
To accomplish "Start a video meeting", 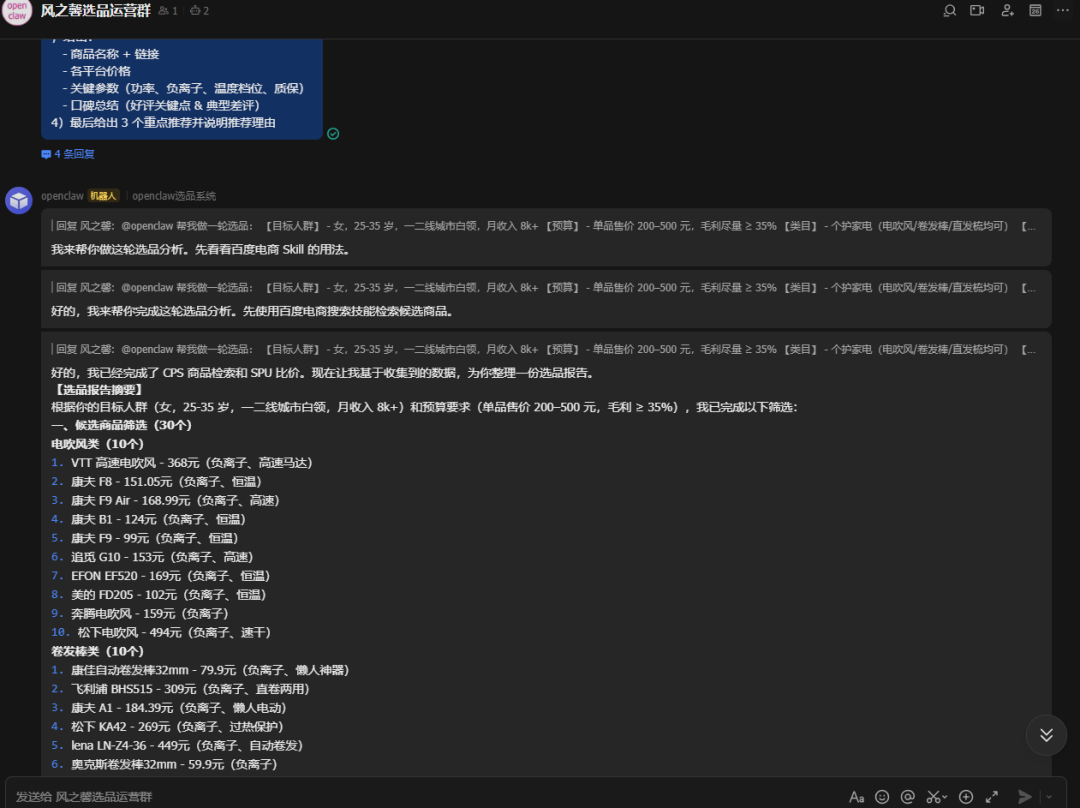I will point(977,10).
